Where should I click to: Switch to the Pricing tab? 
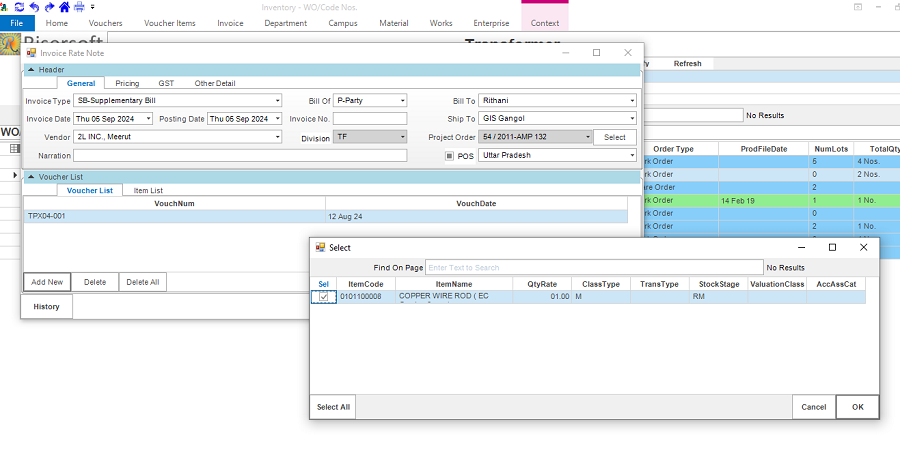[127, 83]
